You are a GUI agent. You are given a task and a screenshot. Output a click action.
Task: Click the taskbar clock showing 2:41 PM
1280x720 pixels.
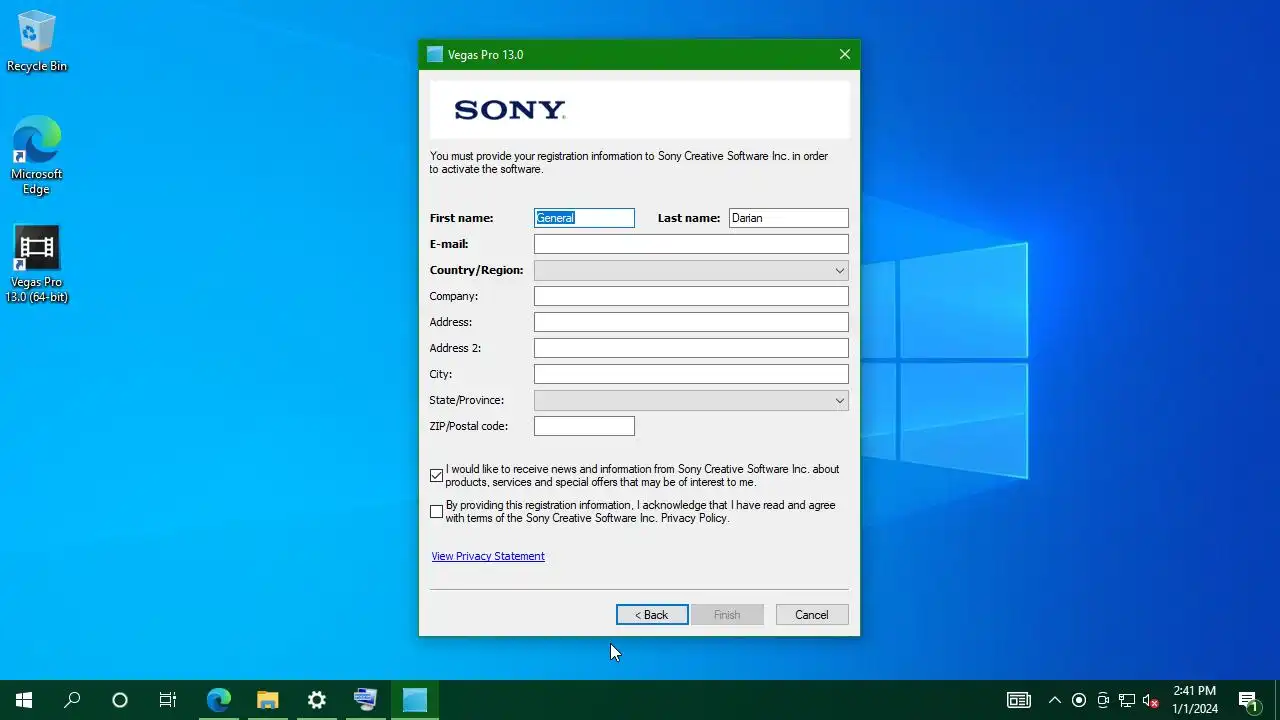[1195, 700]
